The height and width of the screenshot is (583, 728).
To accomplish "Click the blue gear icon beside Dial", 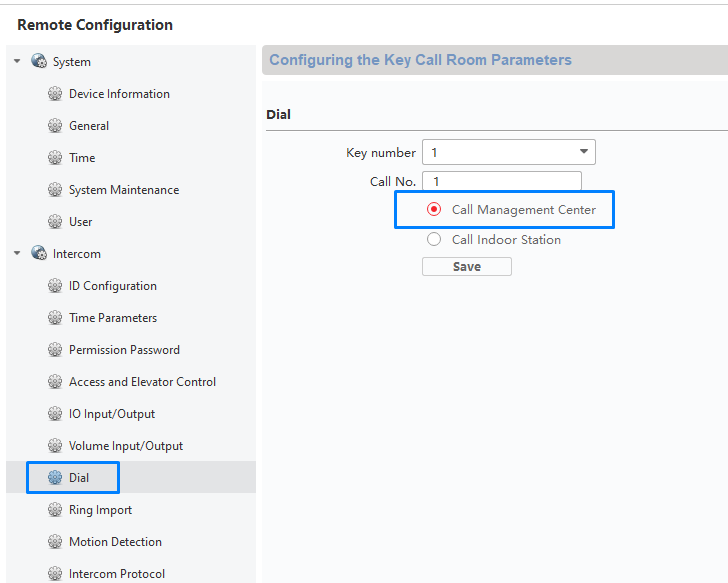I will tap(55, 478).
